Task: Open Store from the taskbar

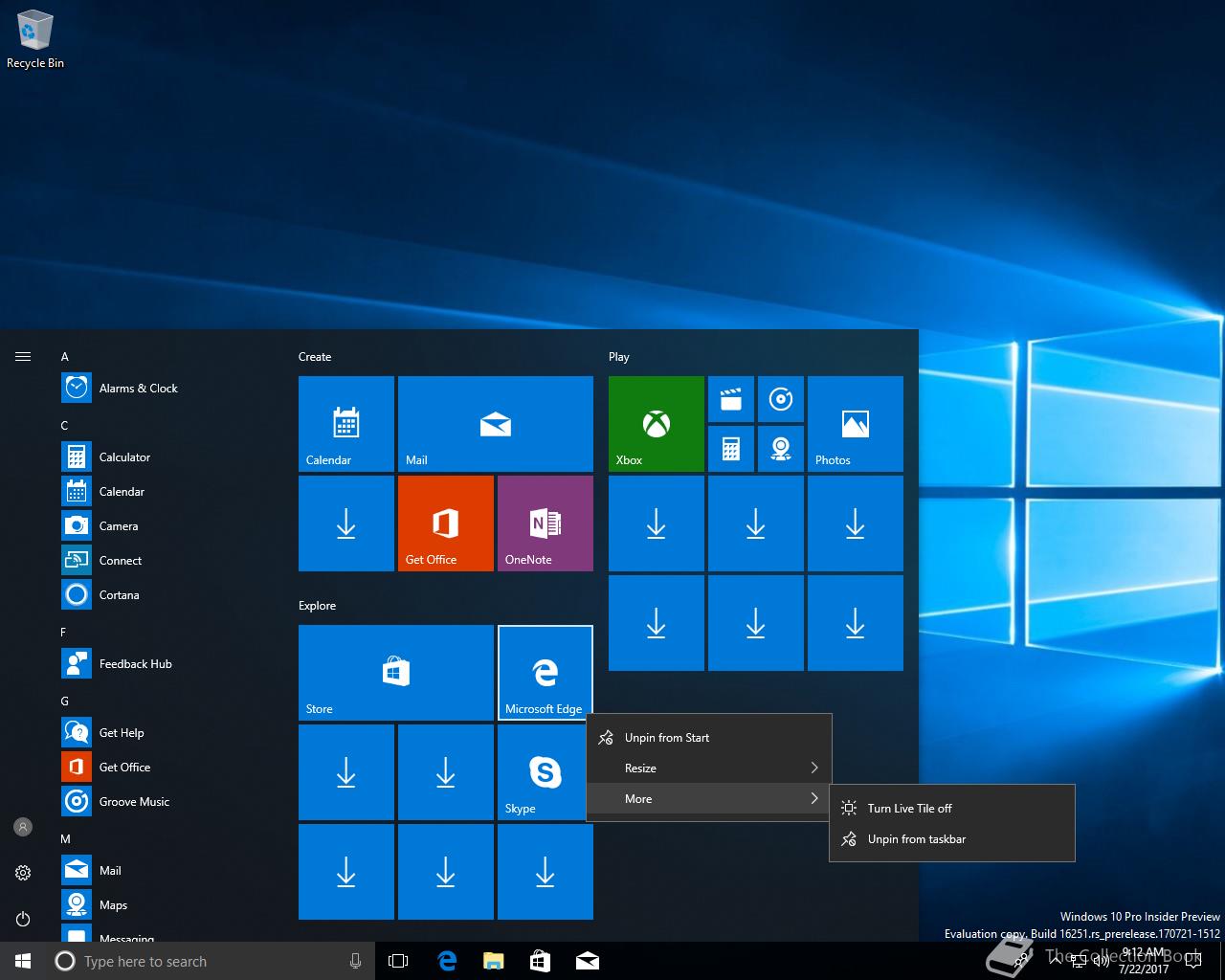Action: [540, 961]
